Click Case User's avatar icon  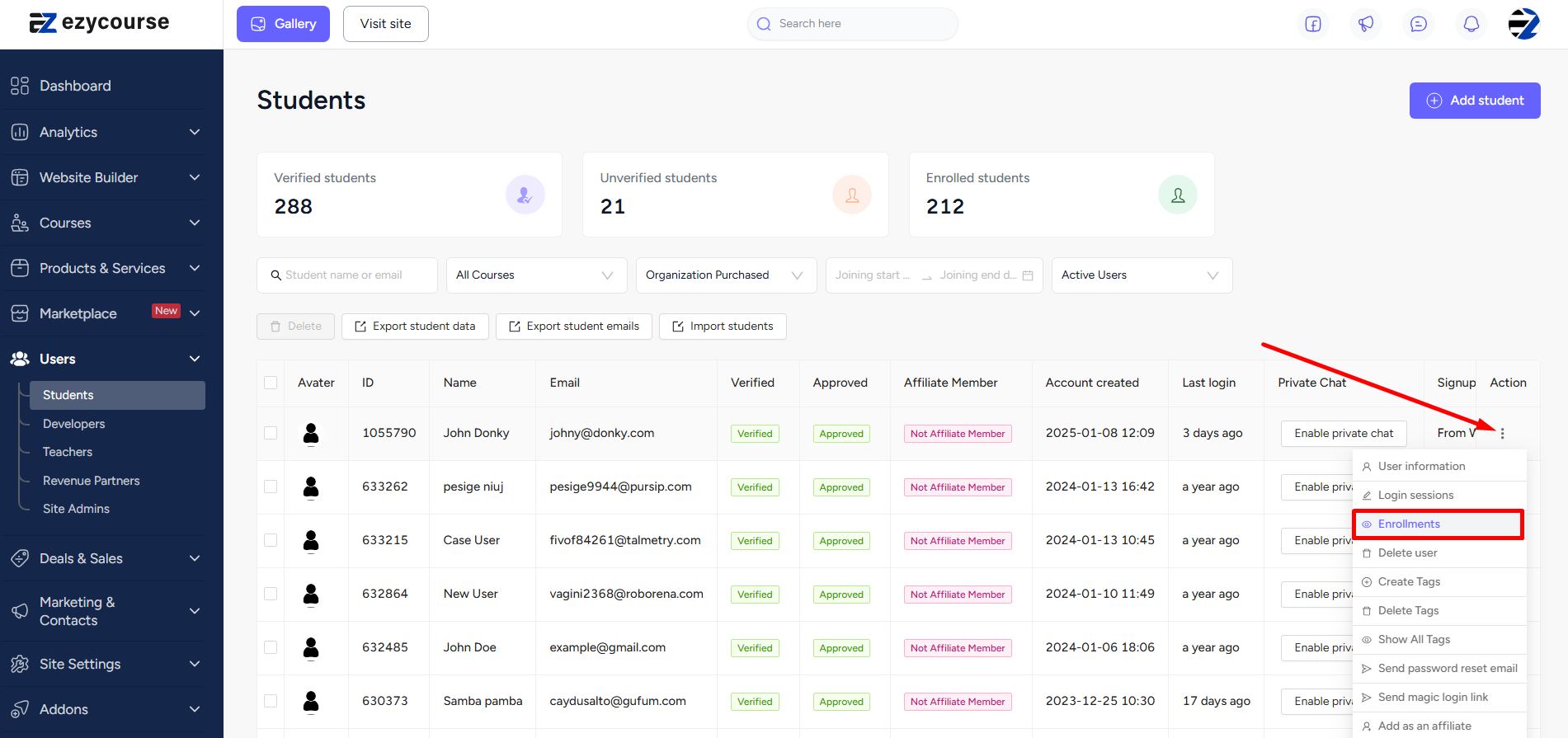coord(311,540)
